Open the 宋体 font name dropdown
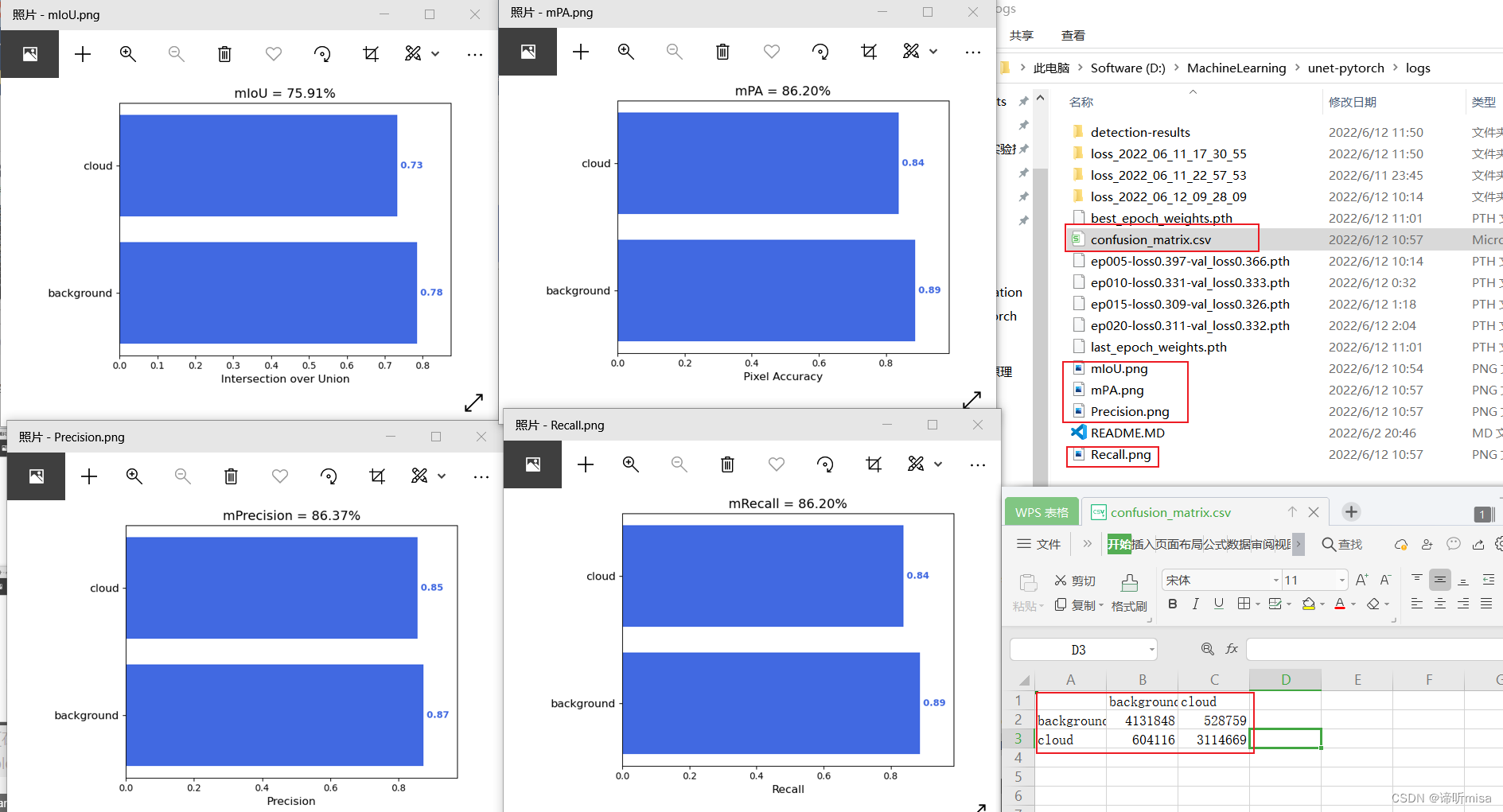The width and height of the screenshot is (1503, 812). pyautogui.click(x=1275, y=580)
